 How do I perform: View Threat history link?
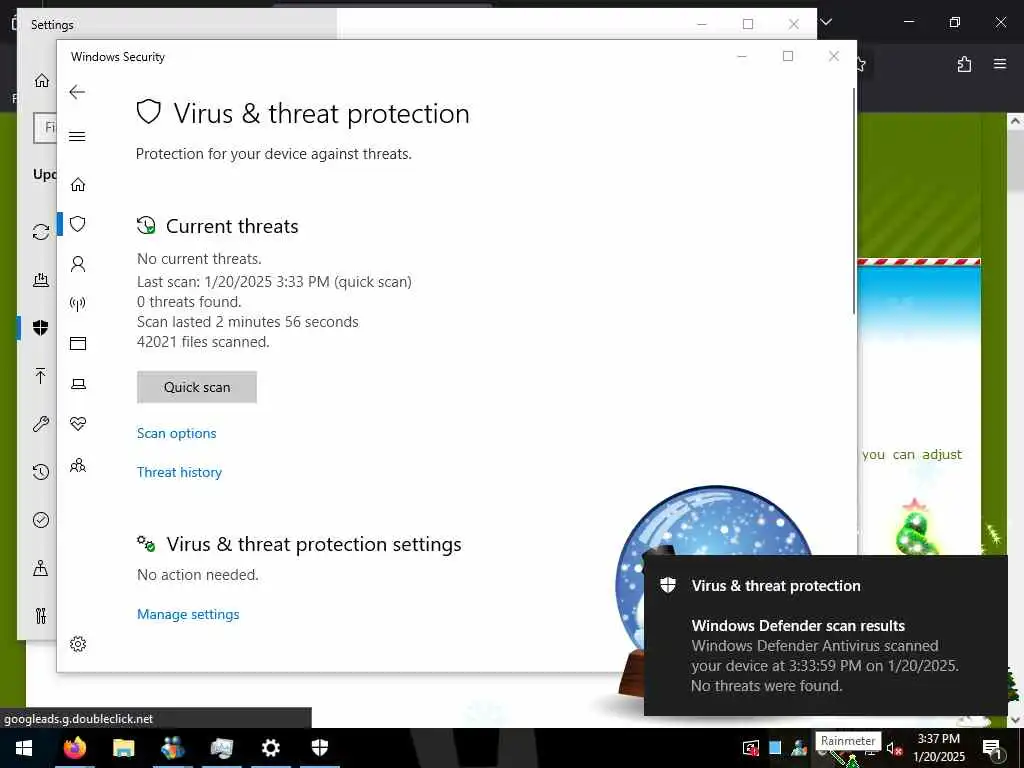[179, 472]
